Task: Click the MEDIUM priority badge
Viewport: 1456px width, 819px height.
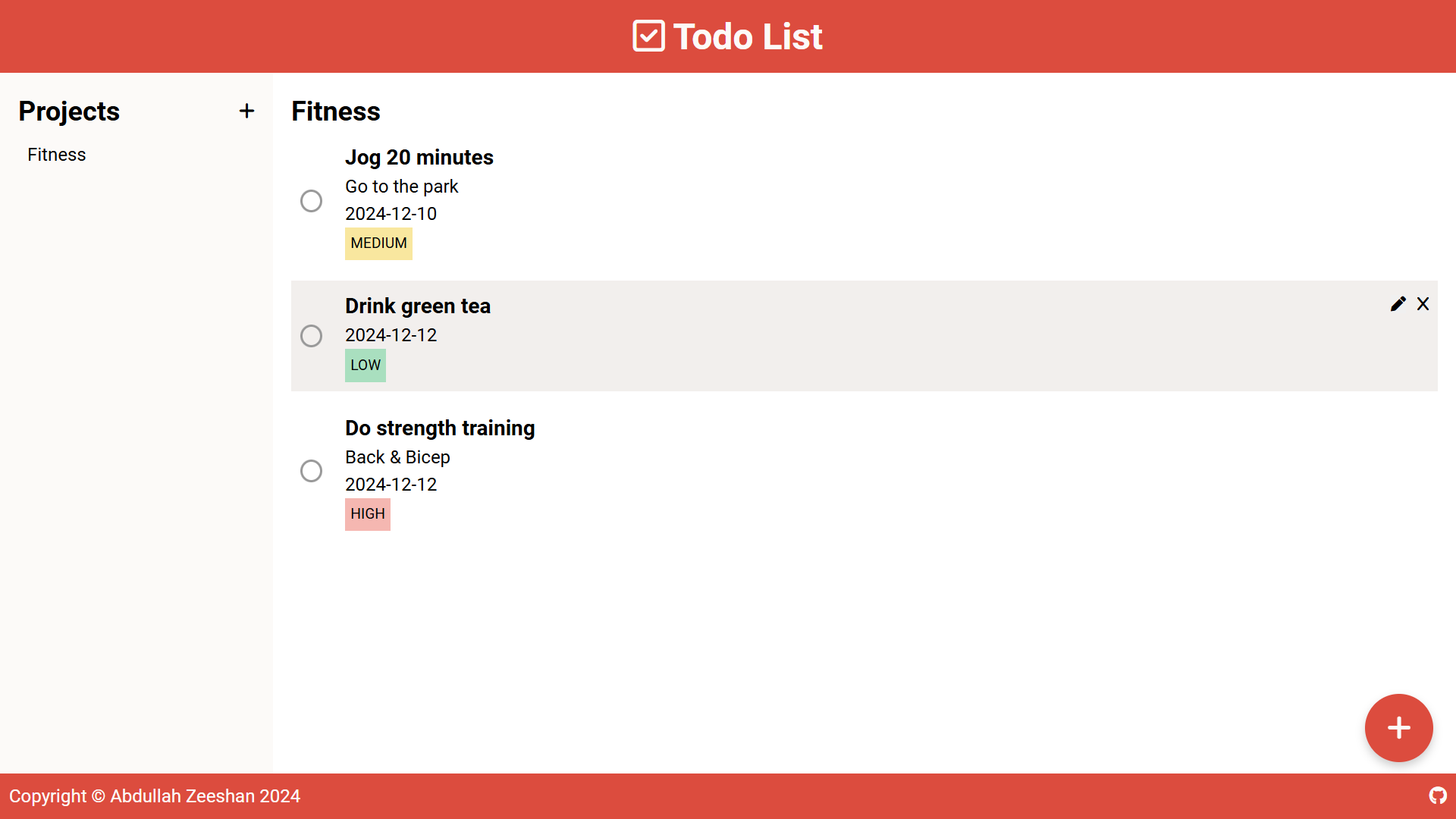Action: (378, 243)
